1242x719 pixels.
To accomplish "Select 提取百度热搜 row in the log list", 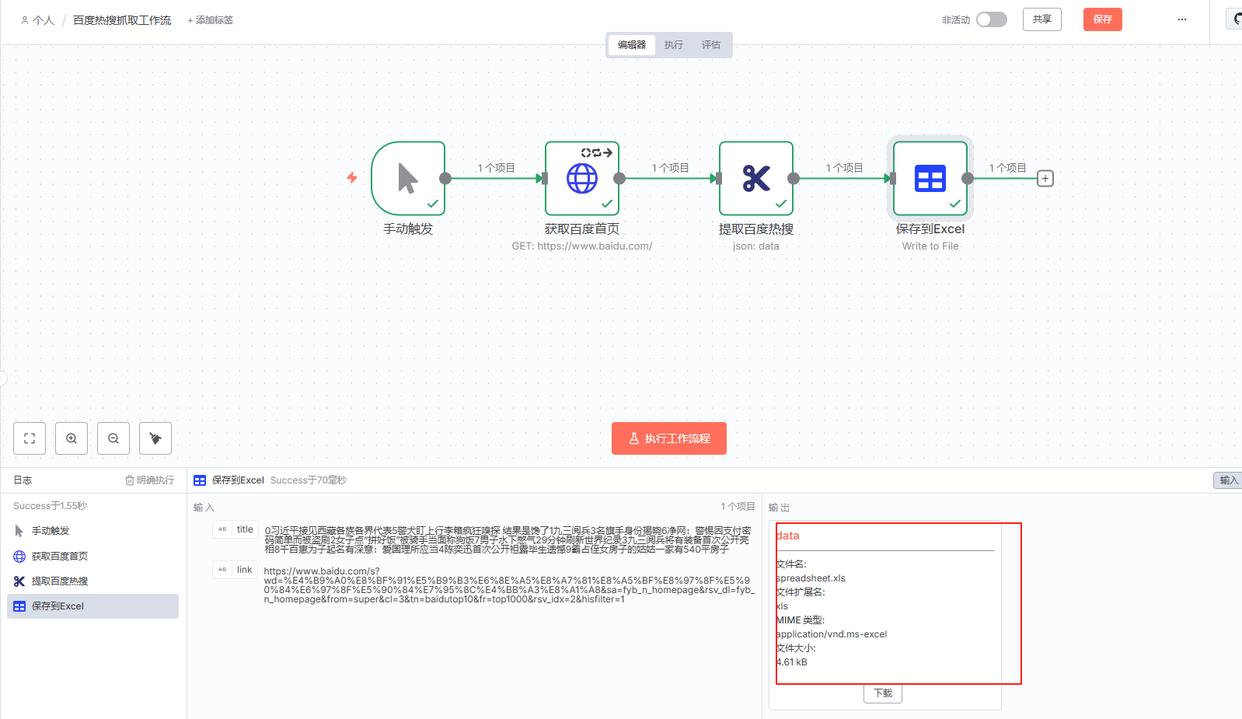I will [93, 581].
